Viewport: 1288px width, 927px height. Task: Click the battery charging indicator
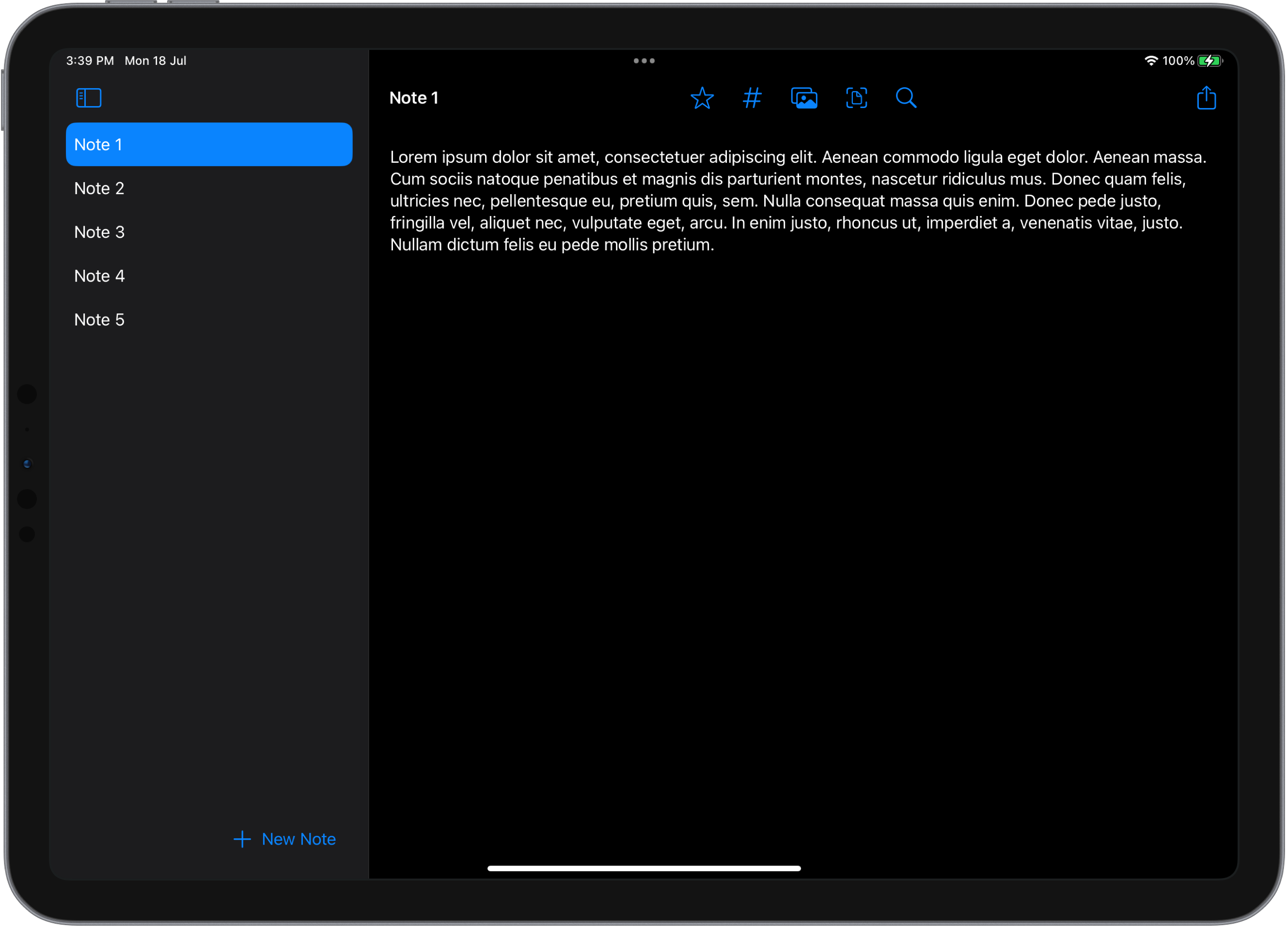[1209, 61]
